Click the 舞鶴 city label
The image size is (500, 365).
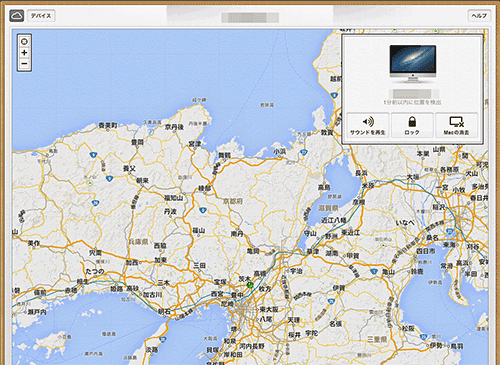224,155
